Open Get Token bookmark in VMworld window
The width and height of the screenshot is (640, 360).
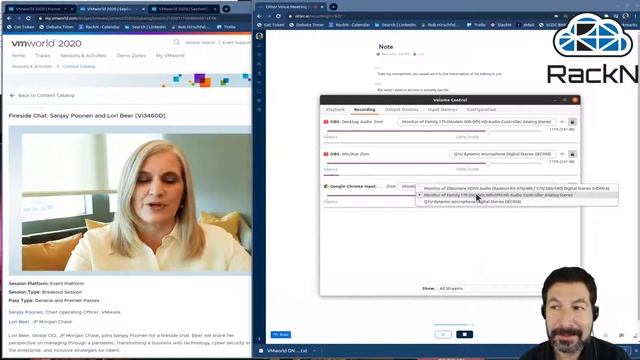20,27
